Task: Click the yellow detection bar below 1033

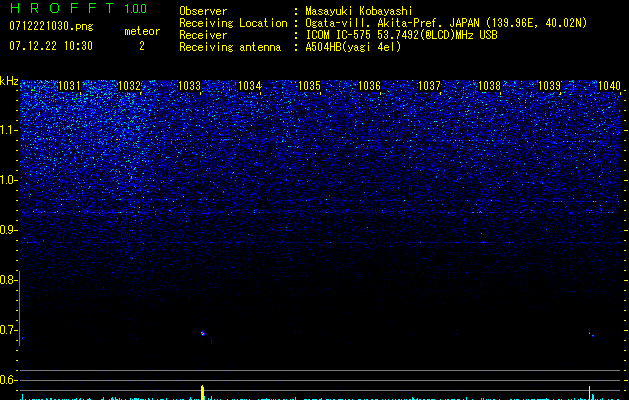Action: click(x=203, y=392)
